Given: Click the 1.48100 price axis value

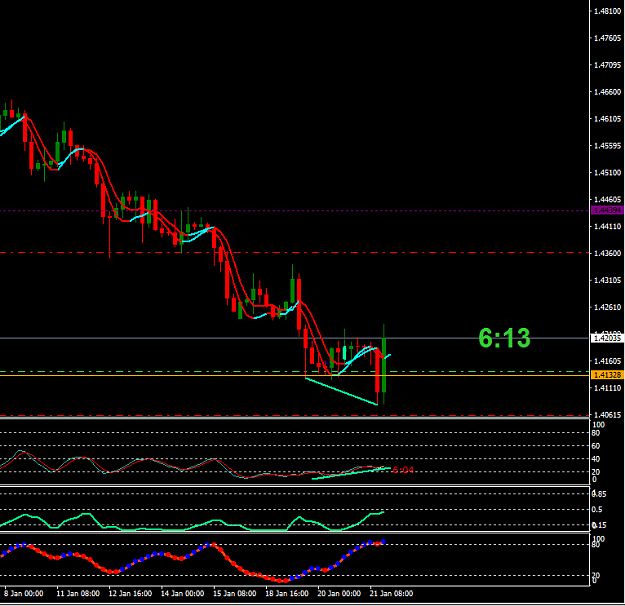Looking at the screenshot, I should (607, 11).
